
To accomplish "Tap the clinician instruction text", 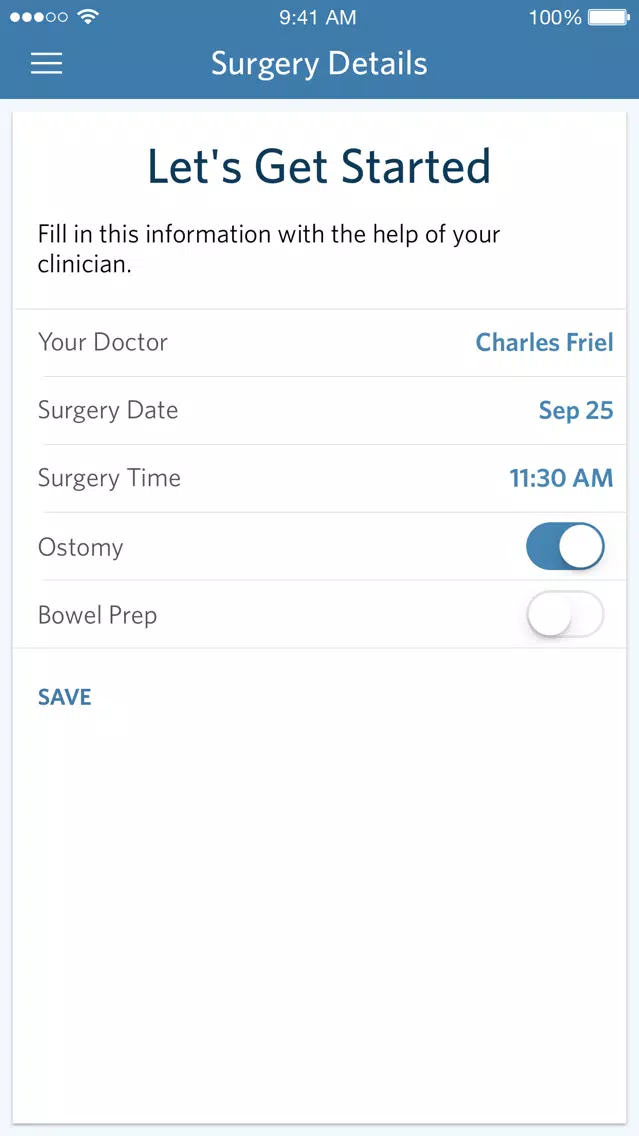I will pyautogui.click(x=269, y=249).
